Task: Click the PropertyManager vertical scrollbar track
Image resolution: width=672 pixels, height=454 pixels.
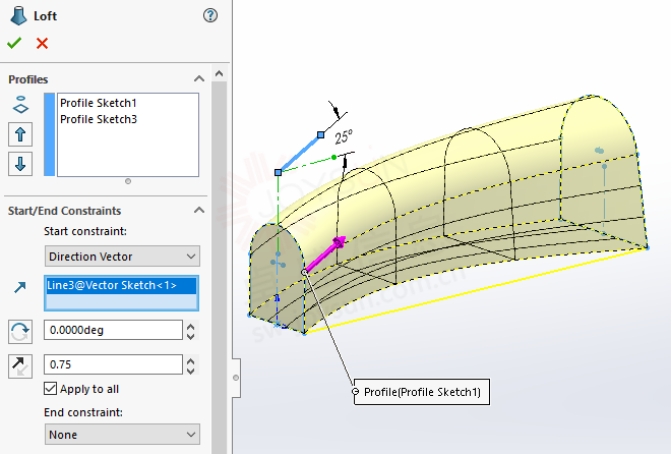Action: point(219,266)
